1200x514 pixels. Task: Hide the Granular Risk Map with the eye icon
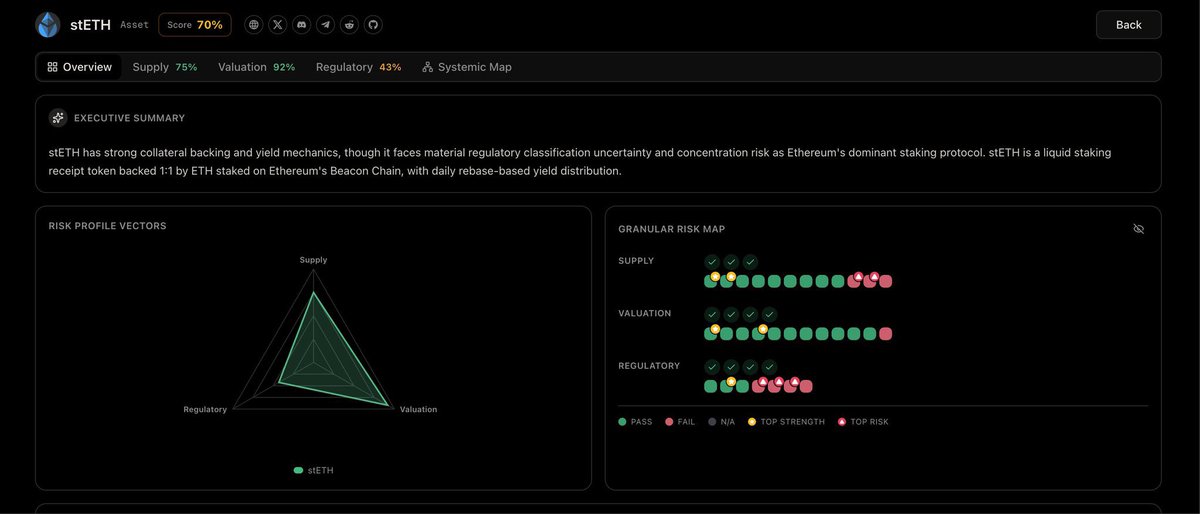1138,229
